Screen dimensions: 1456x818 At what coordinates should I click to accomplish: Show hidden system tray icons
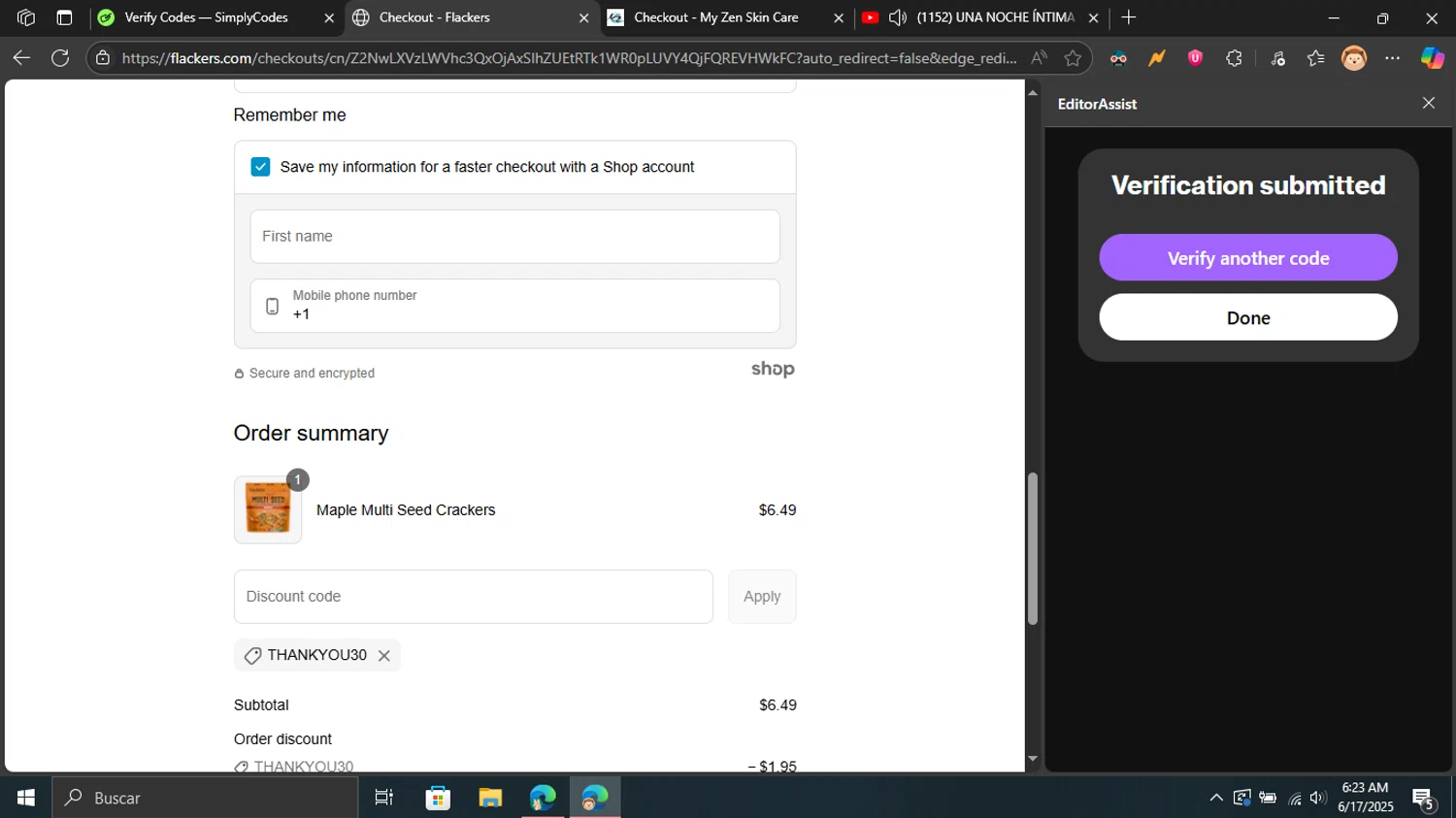coord(1215,798)
